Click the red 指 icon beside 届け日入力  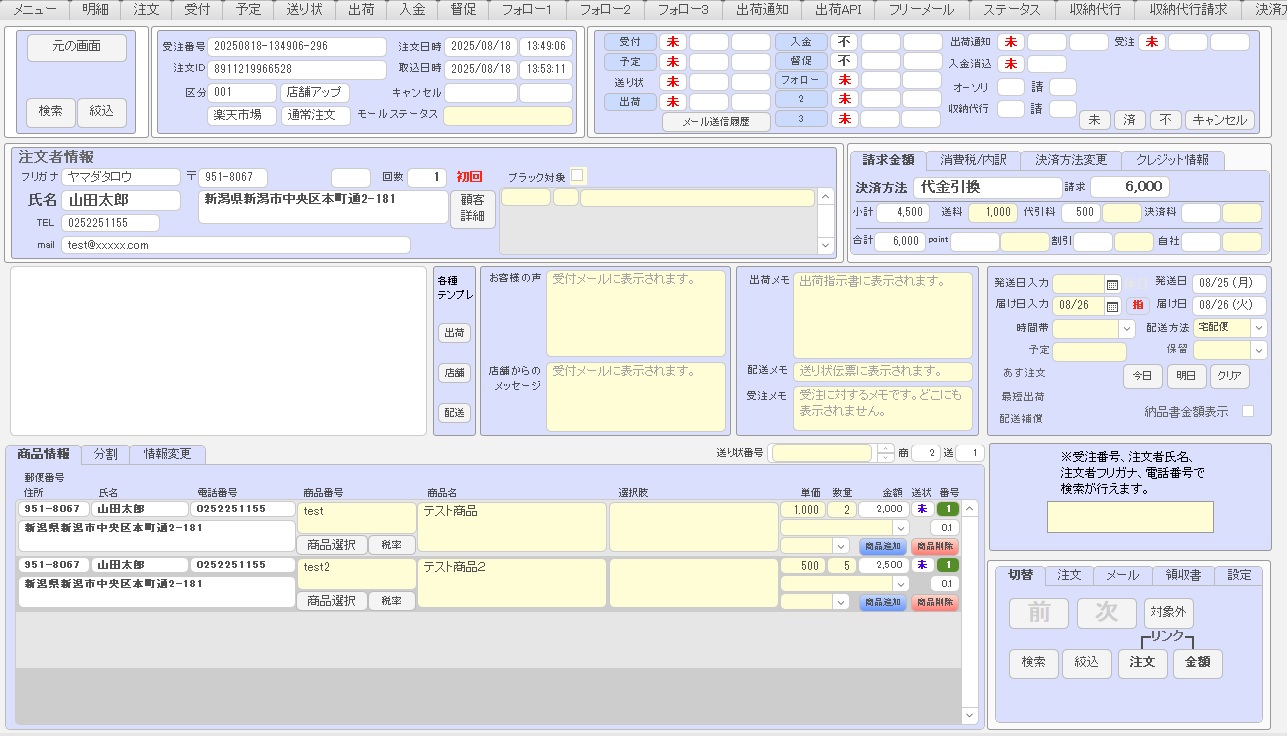(1138, 305)
